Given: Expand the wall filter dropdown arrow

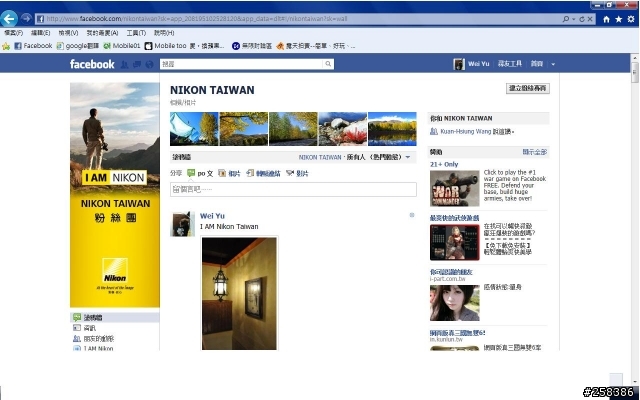Looking at the screenshot, I should pyautogui.click(x=408, y=157).
